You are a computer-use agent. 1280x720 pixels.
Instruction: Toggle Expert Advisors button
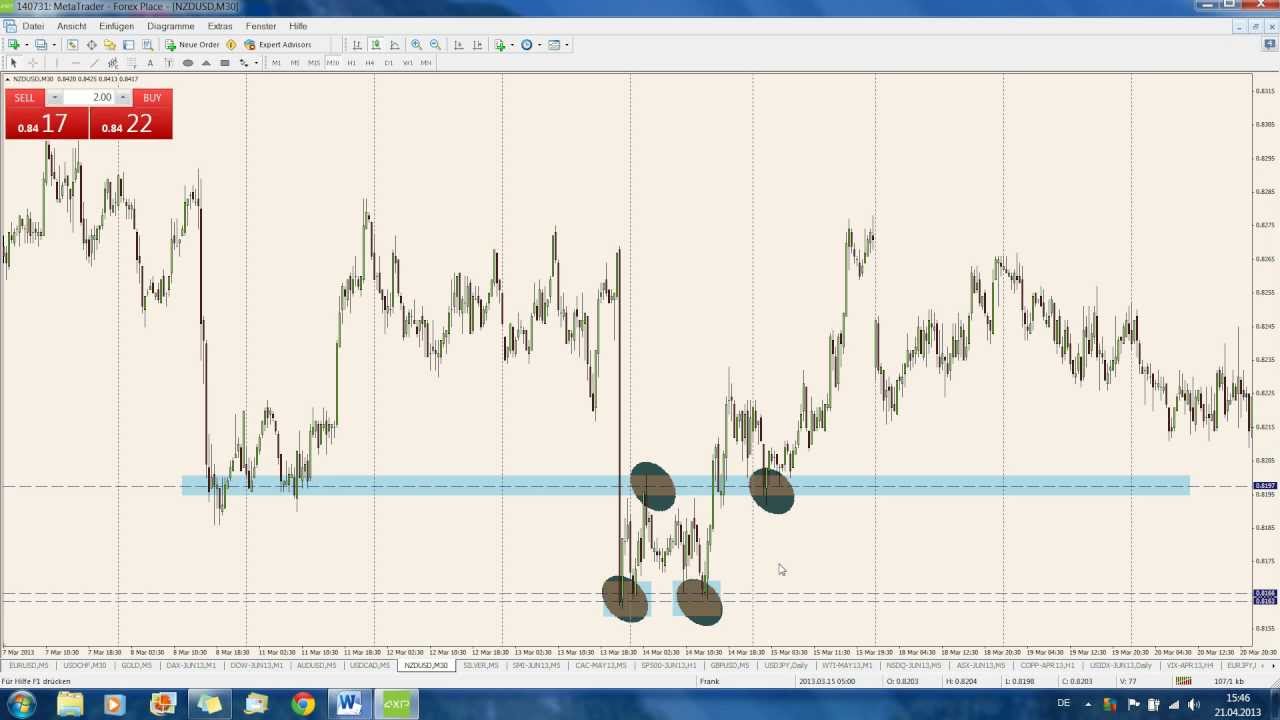[x=278, y=45]
